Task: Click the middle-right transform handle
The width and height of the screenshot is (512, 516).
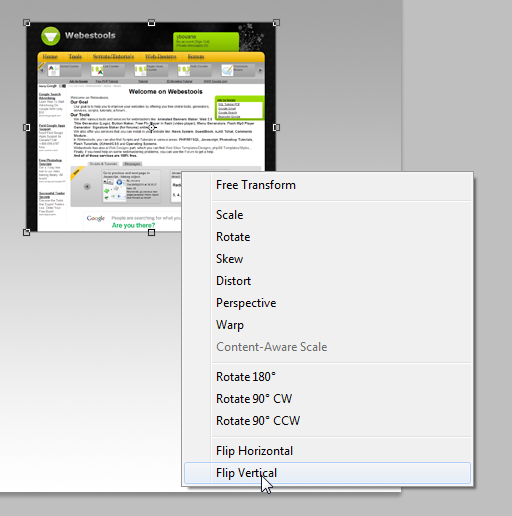Action: [x=276, y=127]
